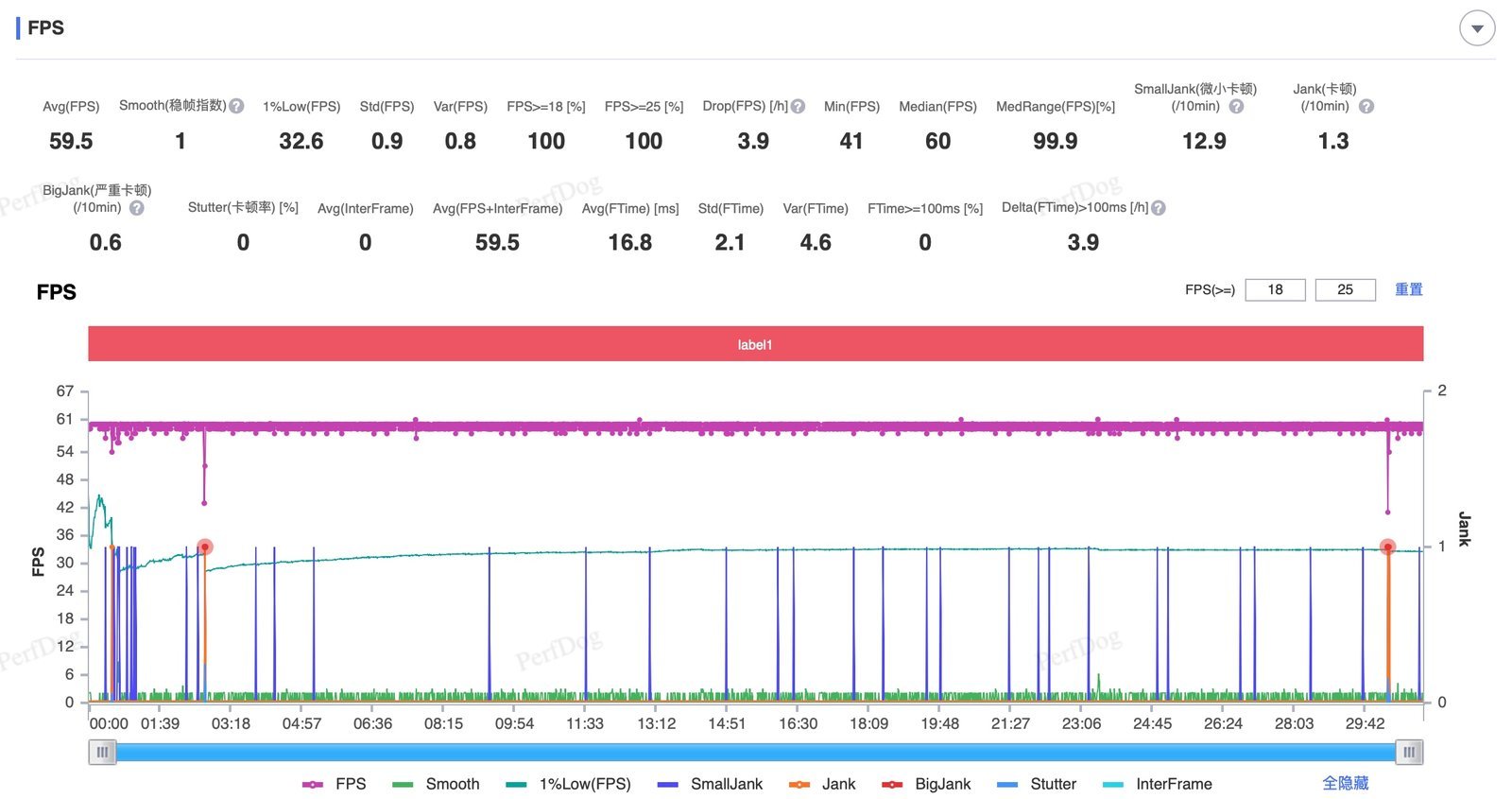Toggle Stutter legend entry
This screenshot has width=1512, height=799.
(1037, 784)
